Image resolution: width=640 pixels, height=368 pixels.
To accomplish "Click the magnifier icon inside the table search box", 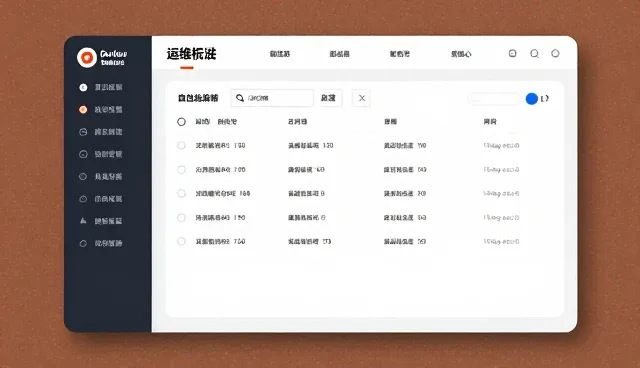I will coord(240,98).
